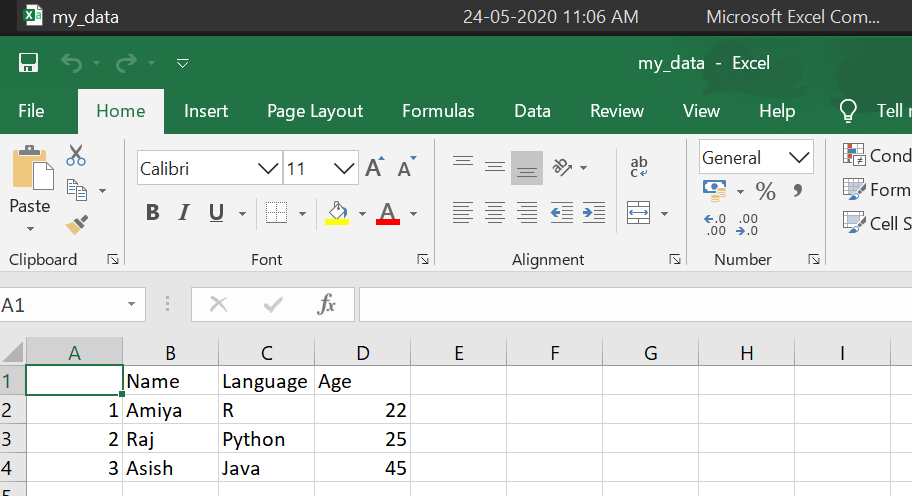The height and width of the screenshot is (496, 912).
Task: Enable Bottom Align for cells
Action: 527,168
